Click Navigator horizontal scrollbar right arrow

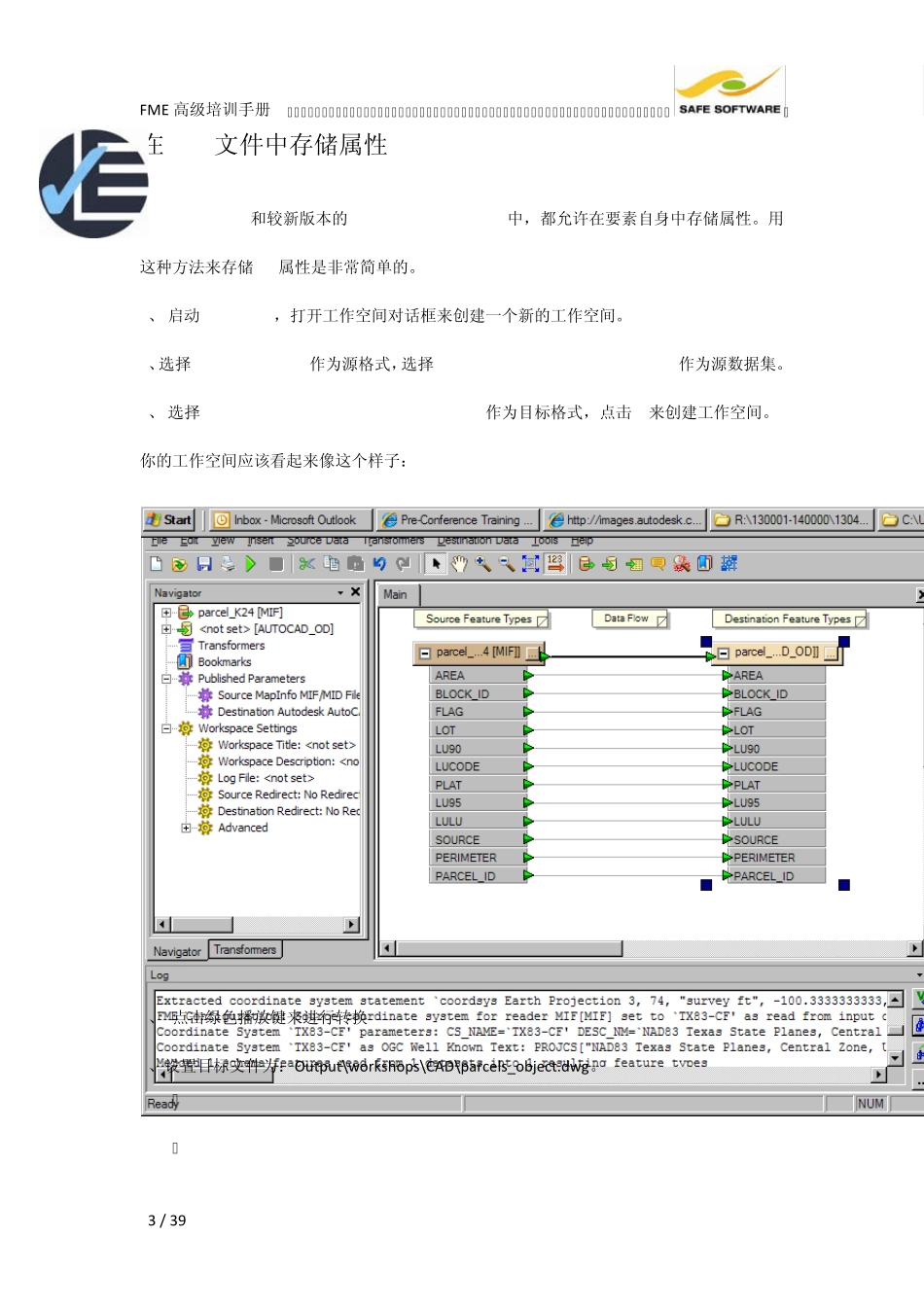[352, 925]
